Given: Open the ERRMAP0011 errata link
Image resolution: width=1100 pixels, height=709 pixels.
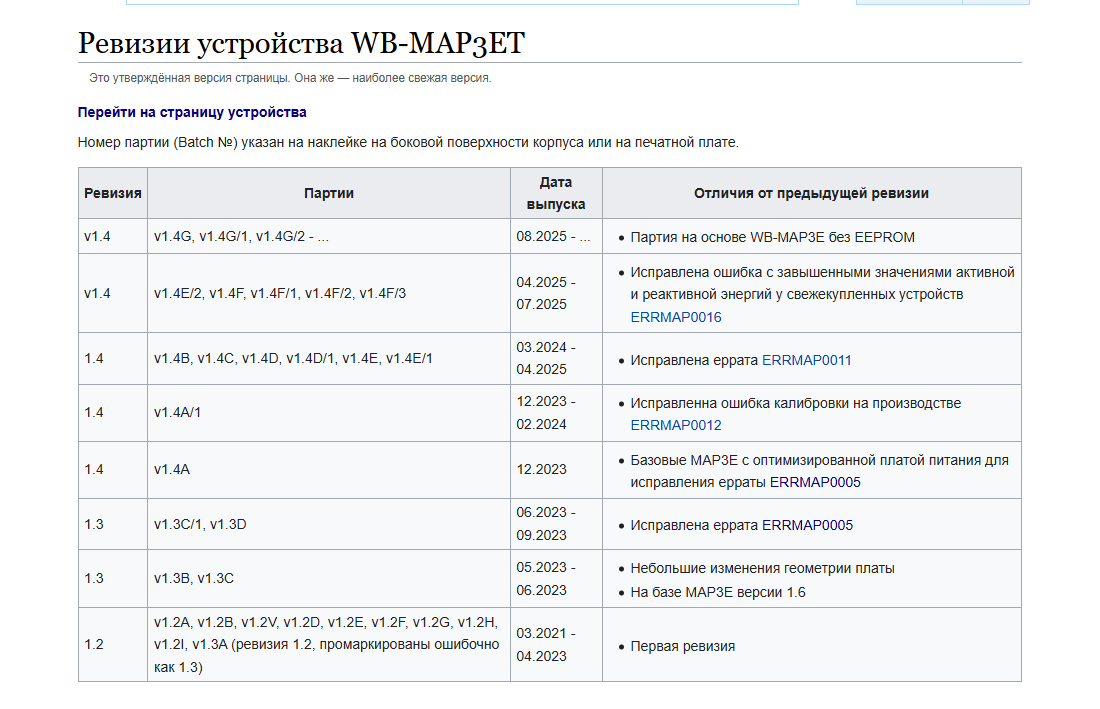Looking at the screenshot, I should [x=806, y=360].
